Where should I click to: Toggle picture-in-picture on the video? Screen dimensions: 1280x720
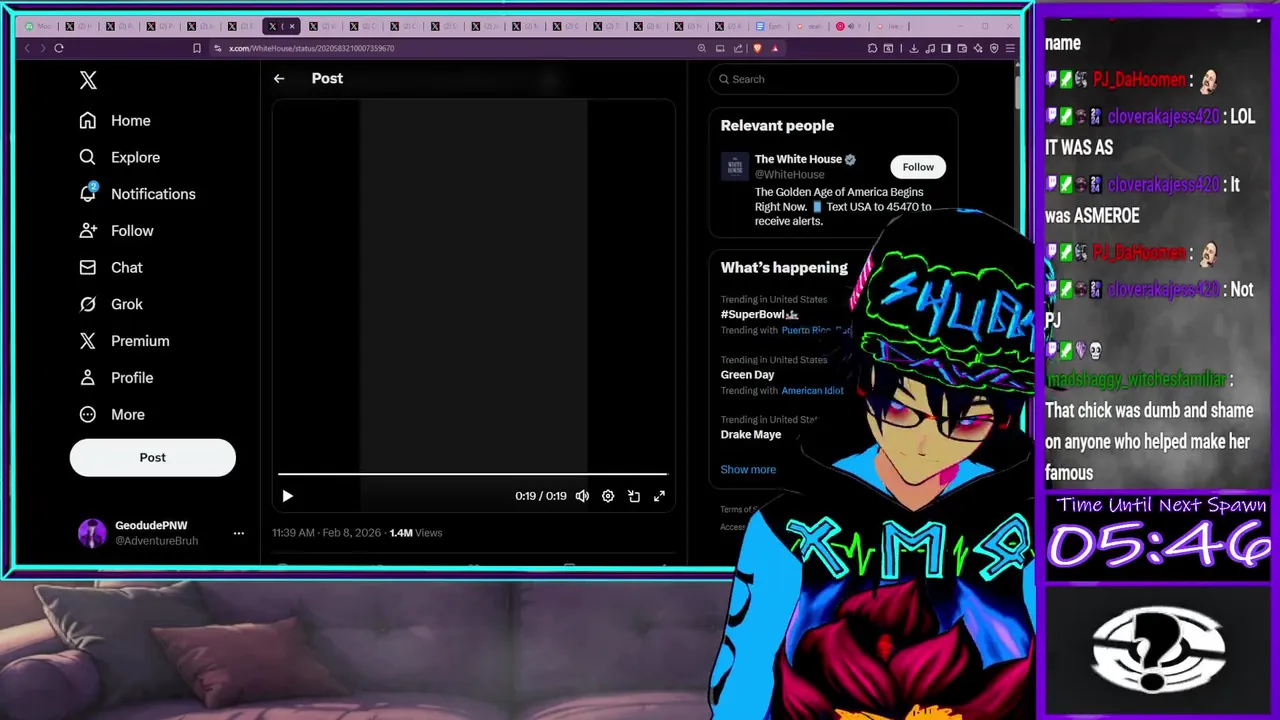click(634, 496)
